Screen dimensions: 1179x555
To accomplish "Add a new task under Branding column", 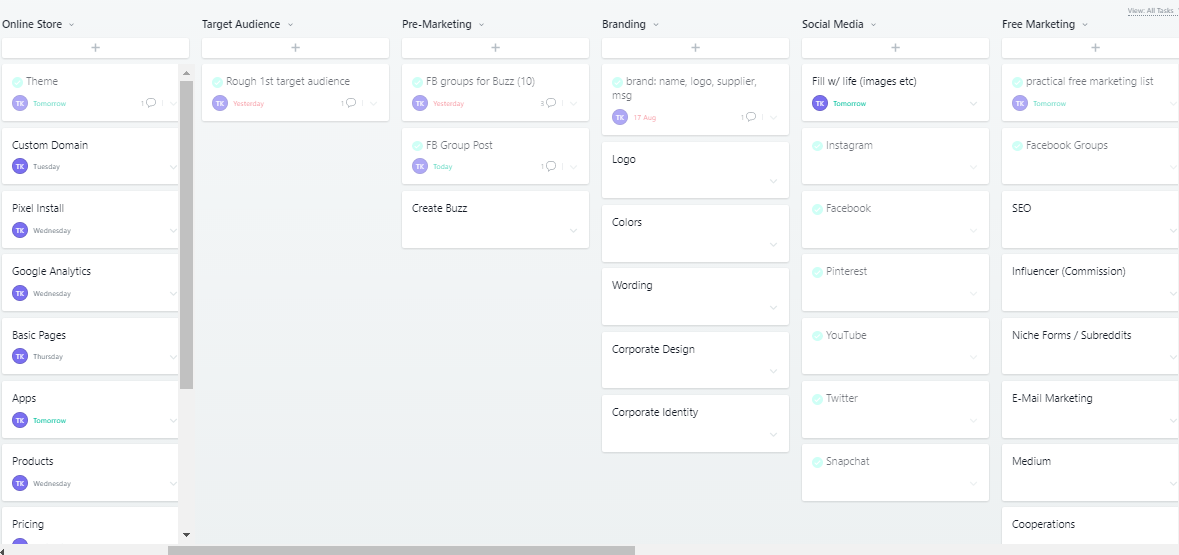I will click(695, 48).
